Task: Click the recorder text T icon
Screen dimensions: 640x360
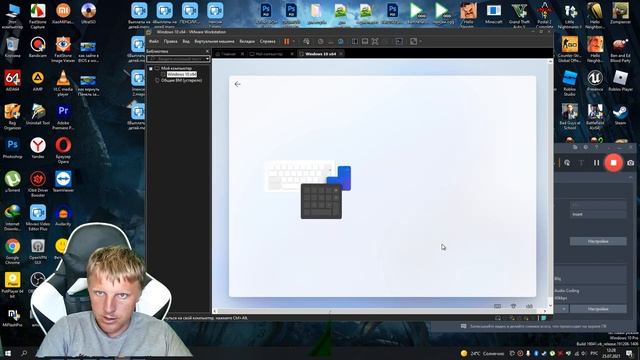Action: click(581, 163)
